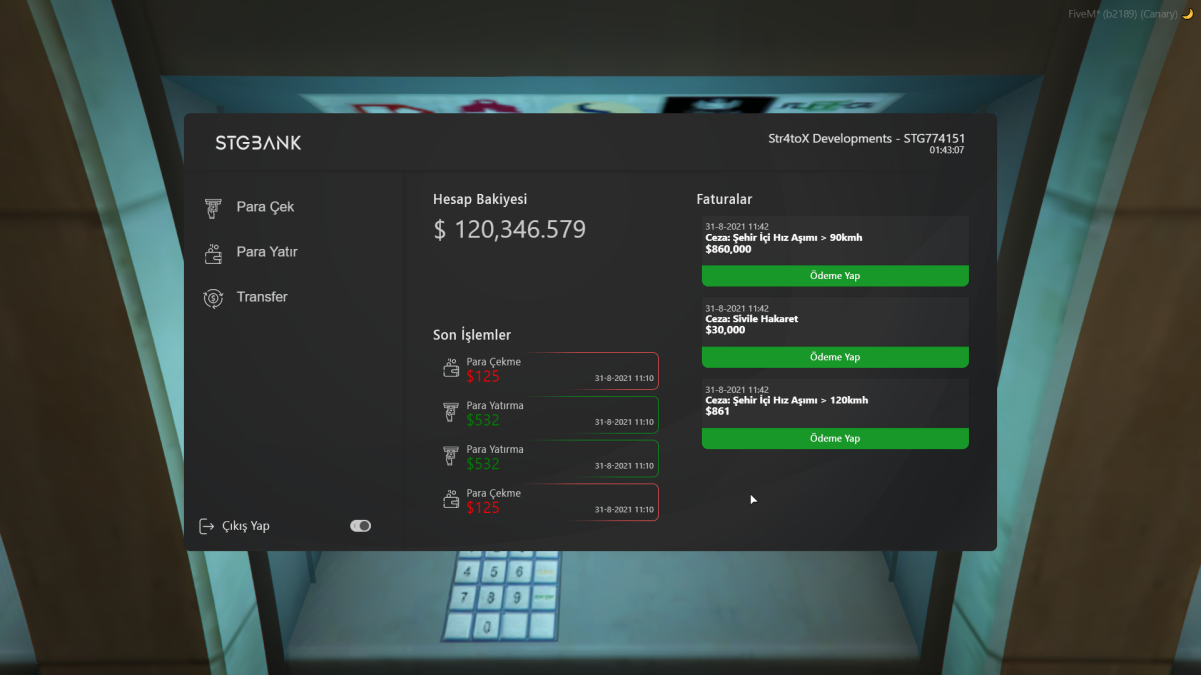1201x675 pixels.
Task: Click the Faturalar heading
Action: coord(724,199)
